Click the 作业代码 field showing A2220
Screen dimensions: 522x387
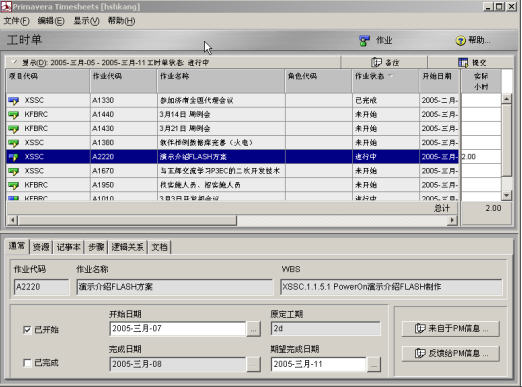pyautogui.click(x=41, y=287)
